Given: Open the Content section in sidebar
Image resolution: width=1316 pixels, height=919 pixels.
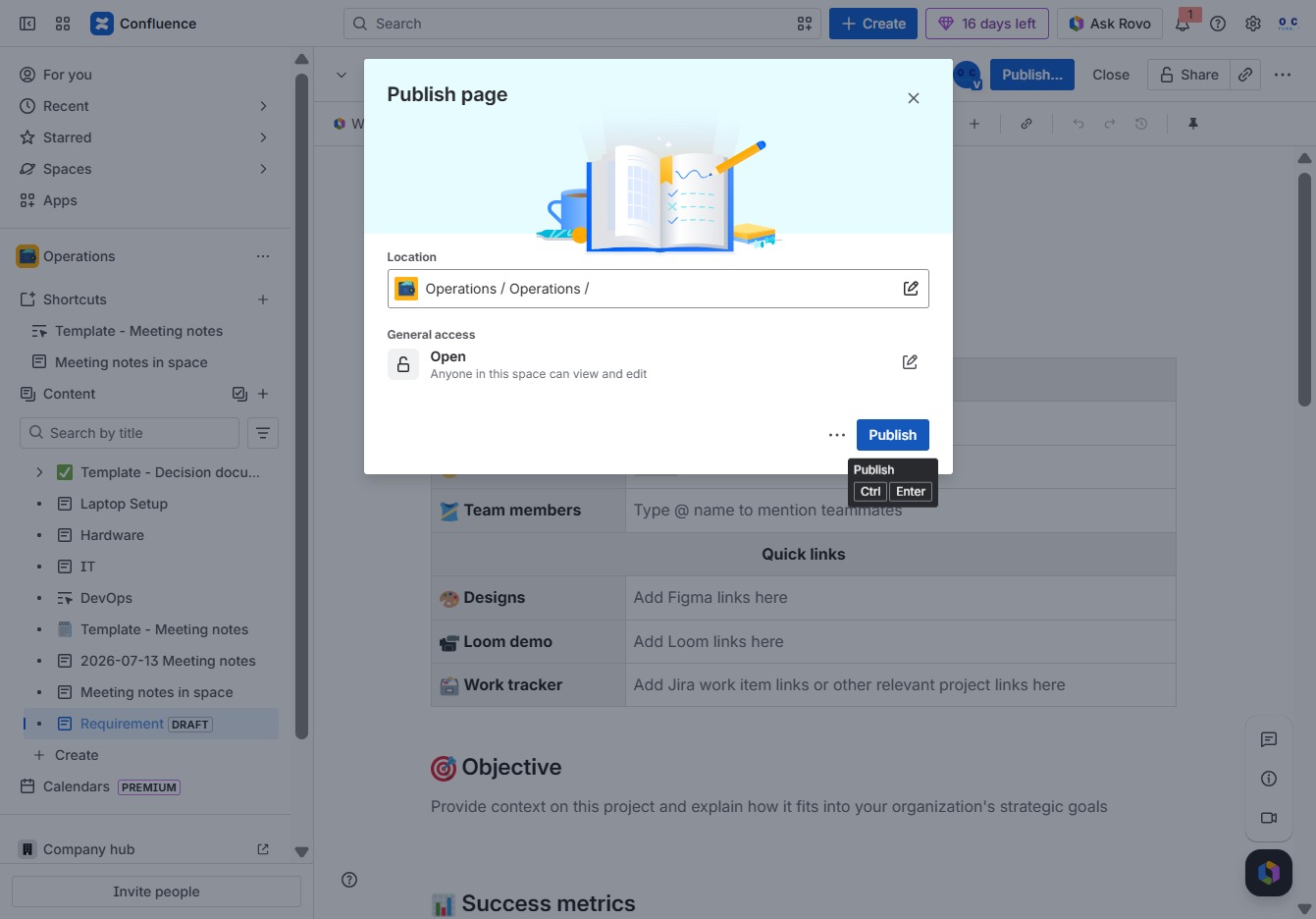Looking at the screenshot, I should click(70, 394).
